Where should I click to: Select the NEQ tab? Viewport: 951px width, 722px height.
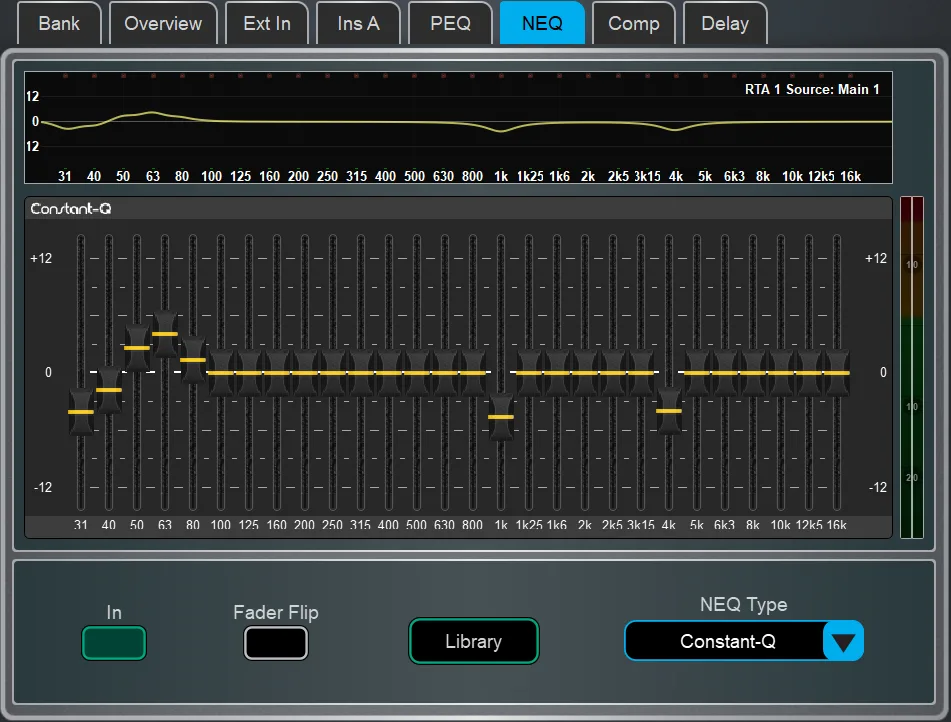coord(542,23)
